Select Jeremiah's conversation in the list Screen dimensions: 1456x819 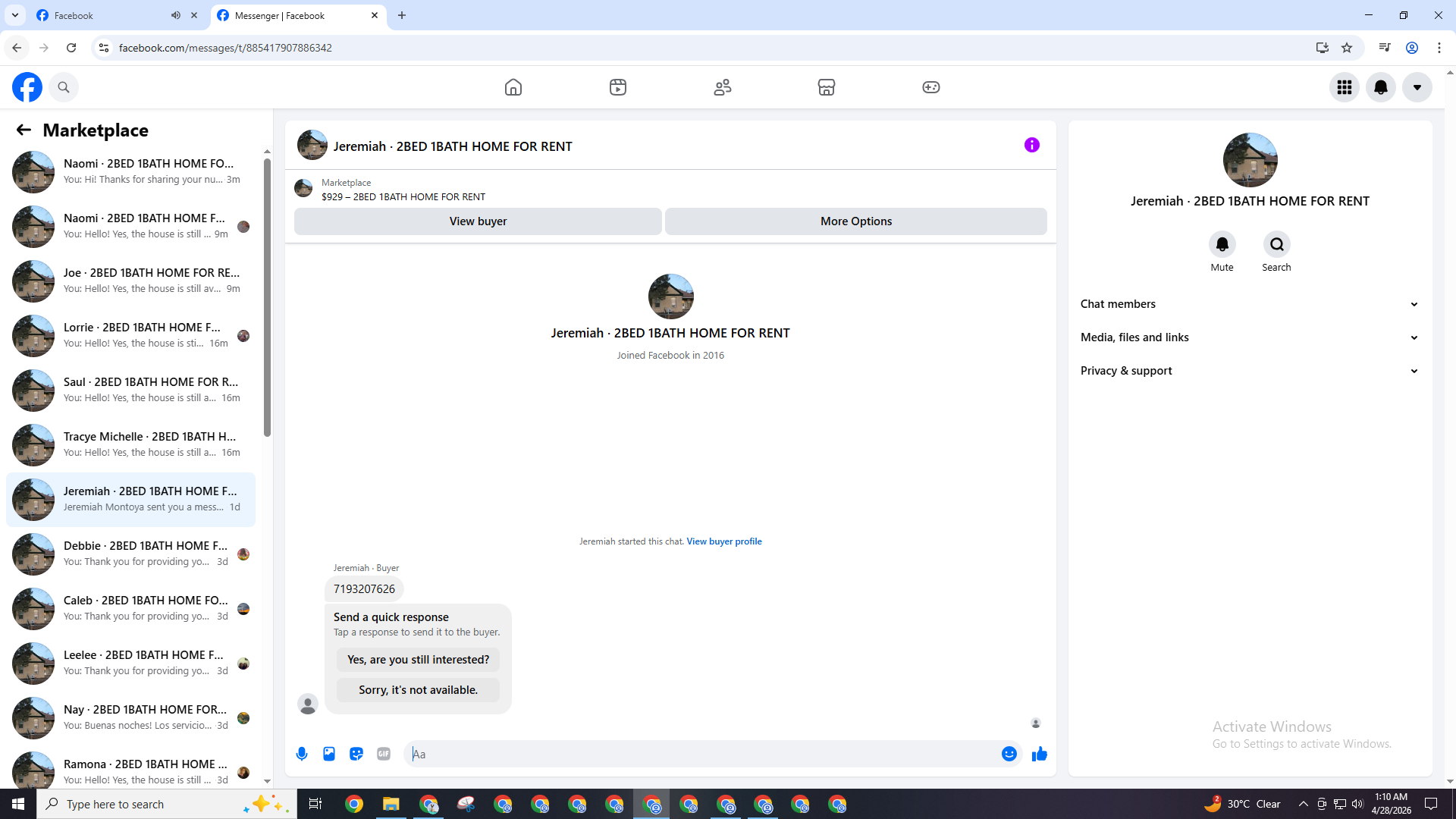click(x=130, y=499)
